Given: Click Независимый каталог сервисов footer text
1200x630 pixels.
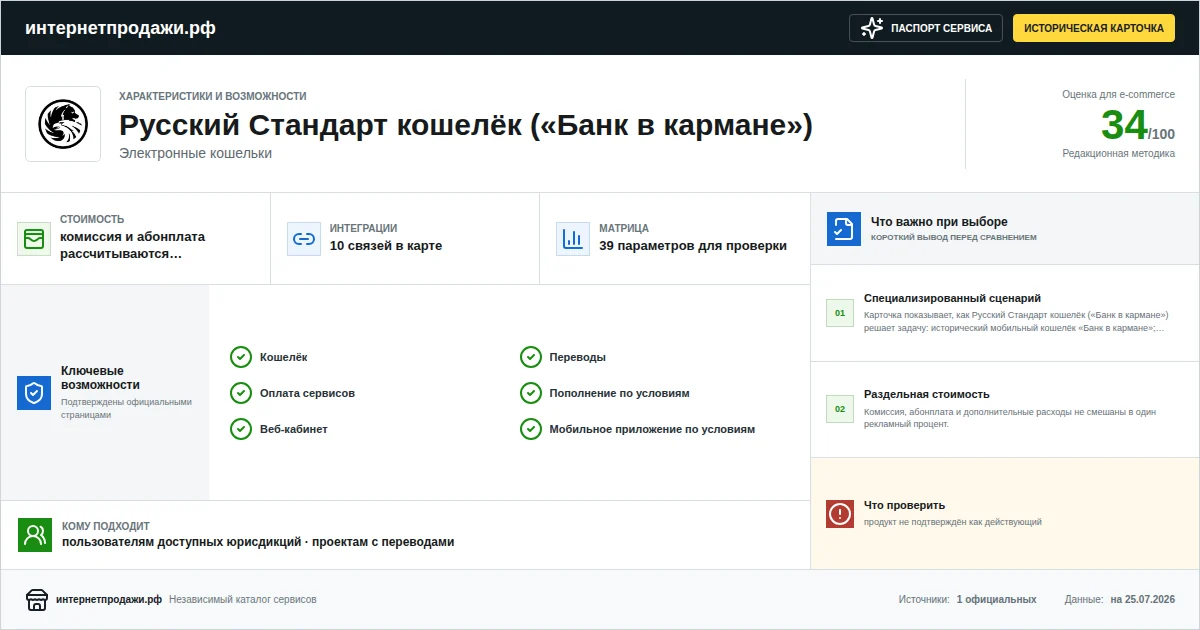Looking at the screenshot, I should [243, 600].
